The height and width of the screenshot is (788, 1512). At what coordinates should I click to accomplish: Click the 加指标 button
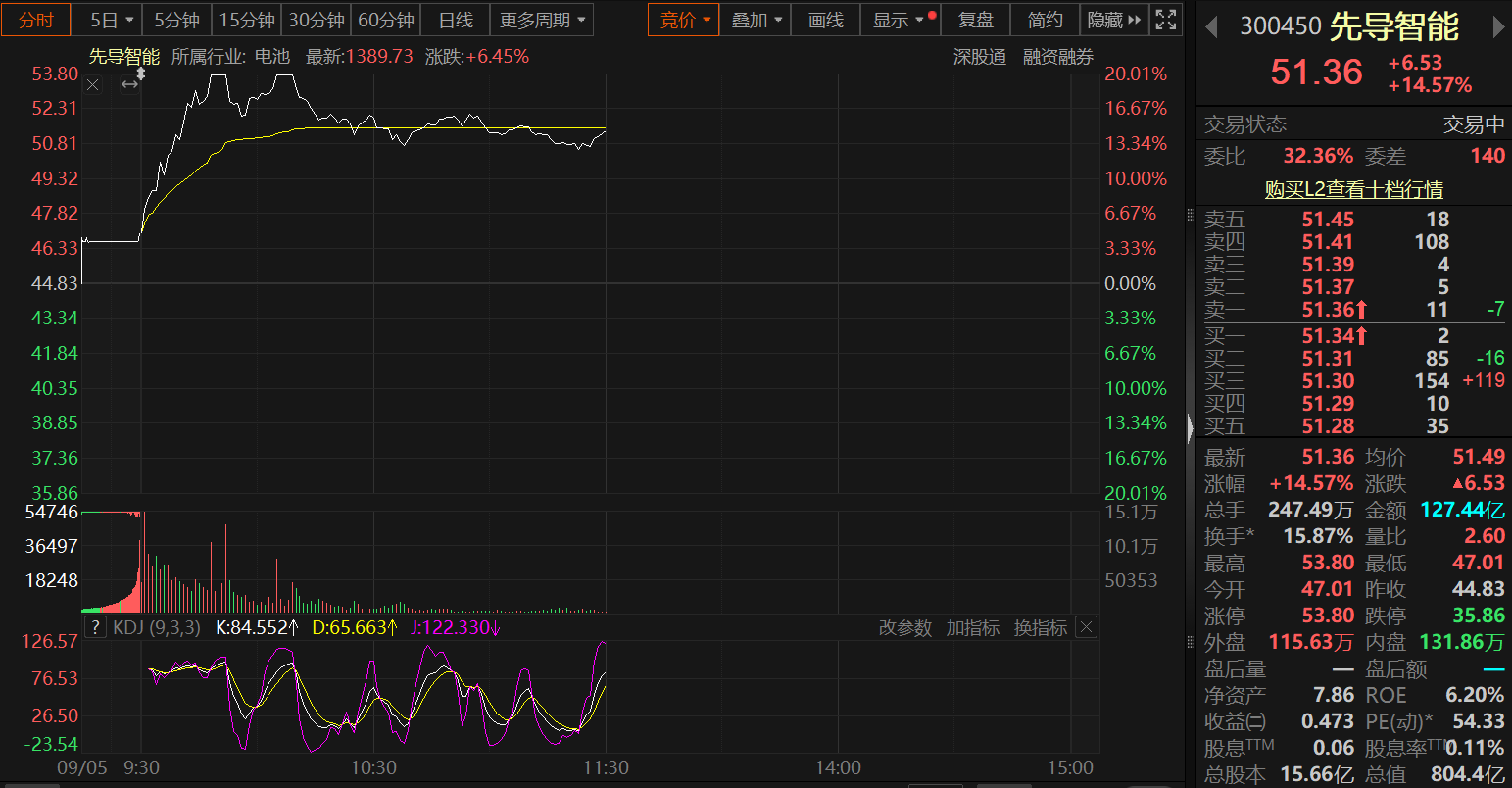pyautogui.click(x=972, y=628)
